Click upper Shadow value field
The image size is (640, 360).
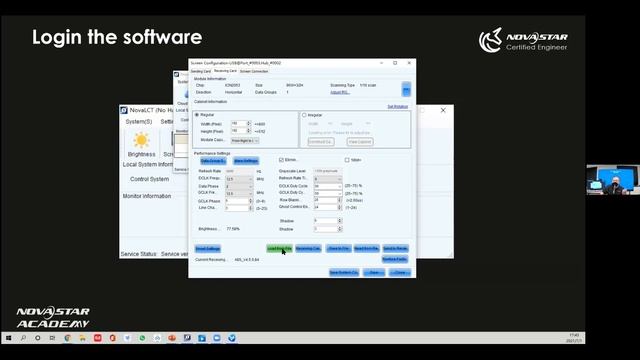pyautogui.click(x=325, y=221)
